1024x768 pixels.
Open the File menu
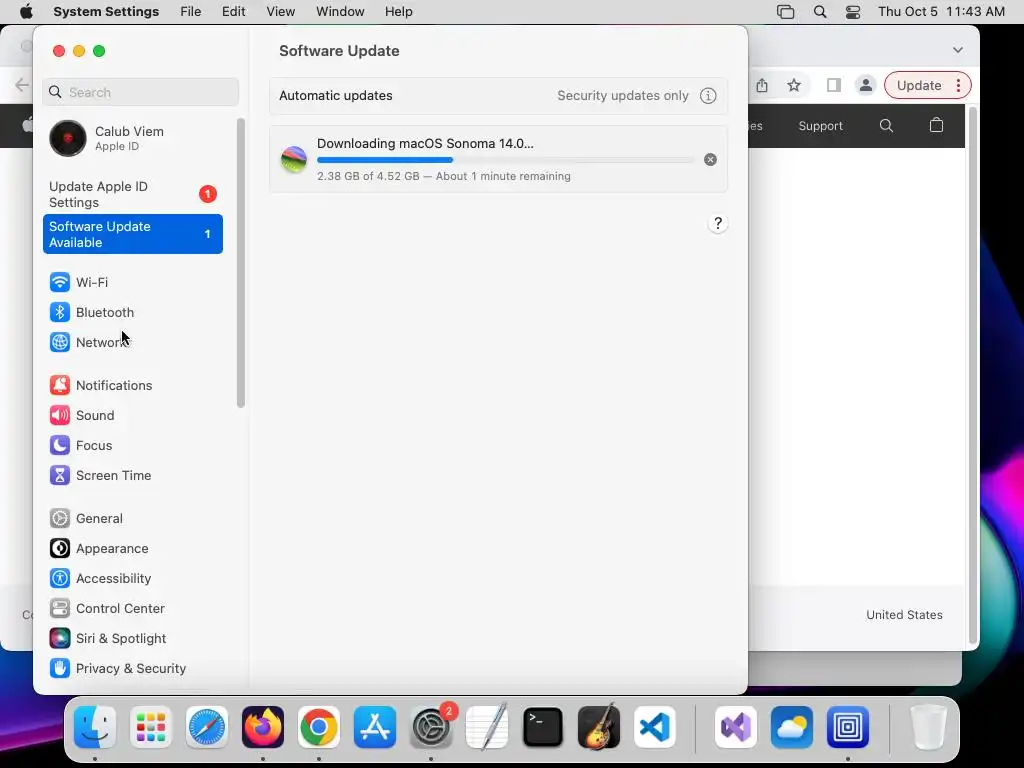191,12
